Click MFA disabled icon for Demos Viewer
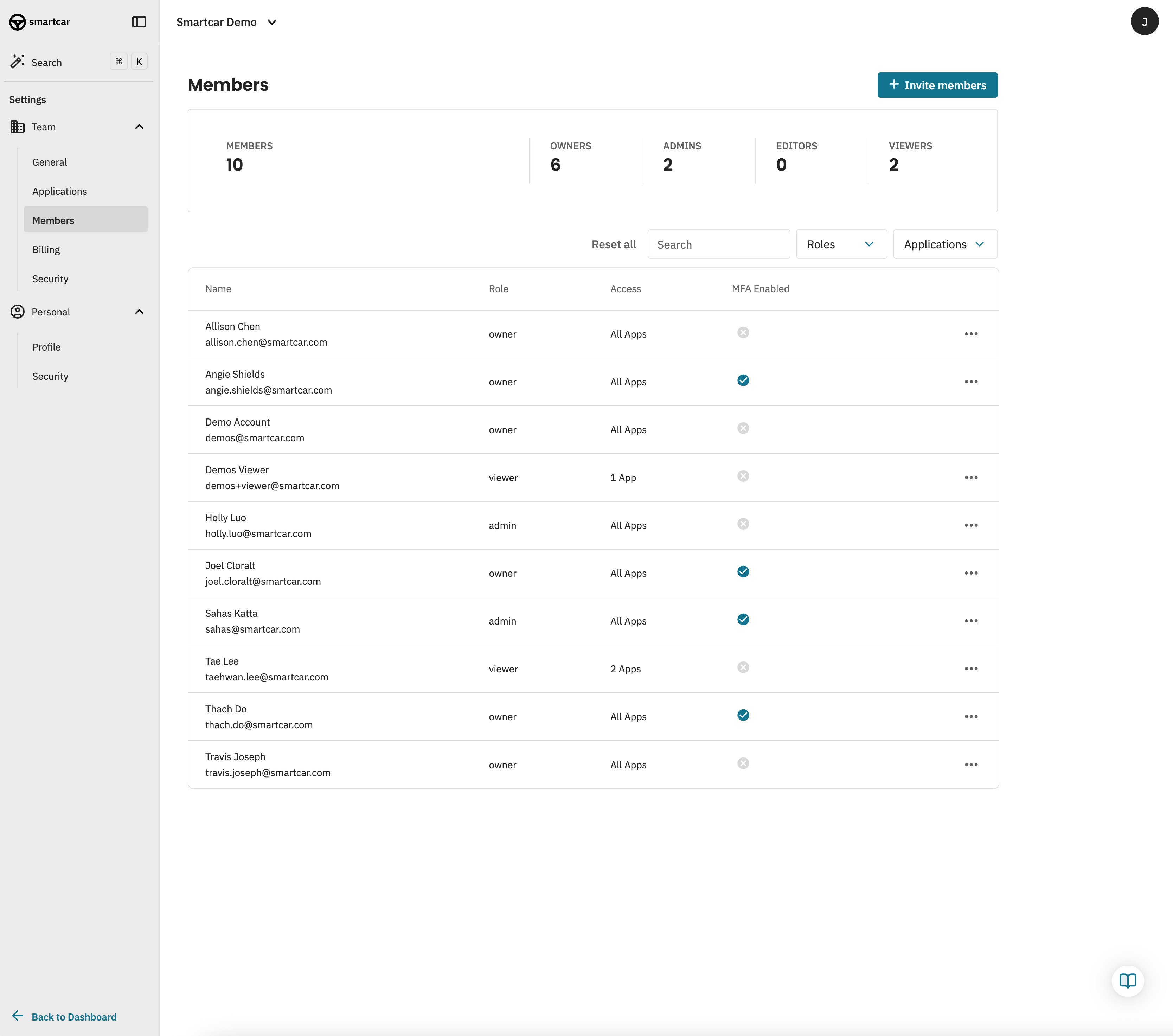The image size is (1173, 1036). point(743,476)
